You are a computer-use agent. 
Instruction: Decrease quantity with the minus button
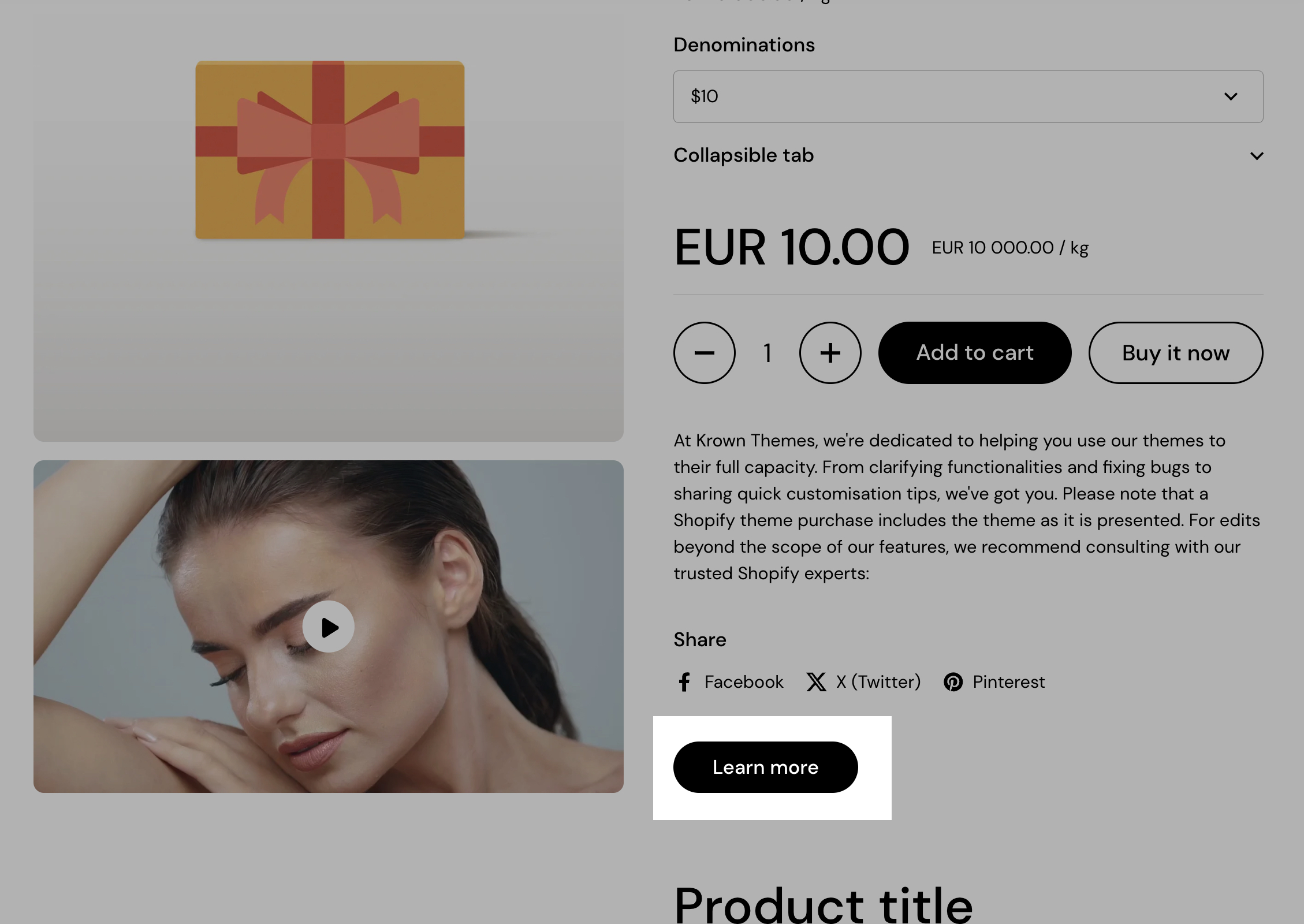pyautogui.click(x=705, y=353)
